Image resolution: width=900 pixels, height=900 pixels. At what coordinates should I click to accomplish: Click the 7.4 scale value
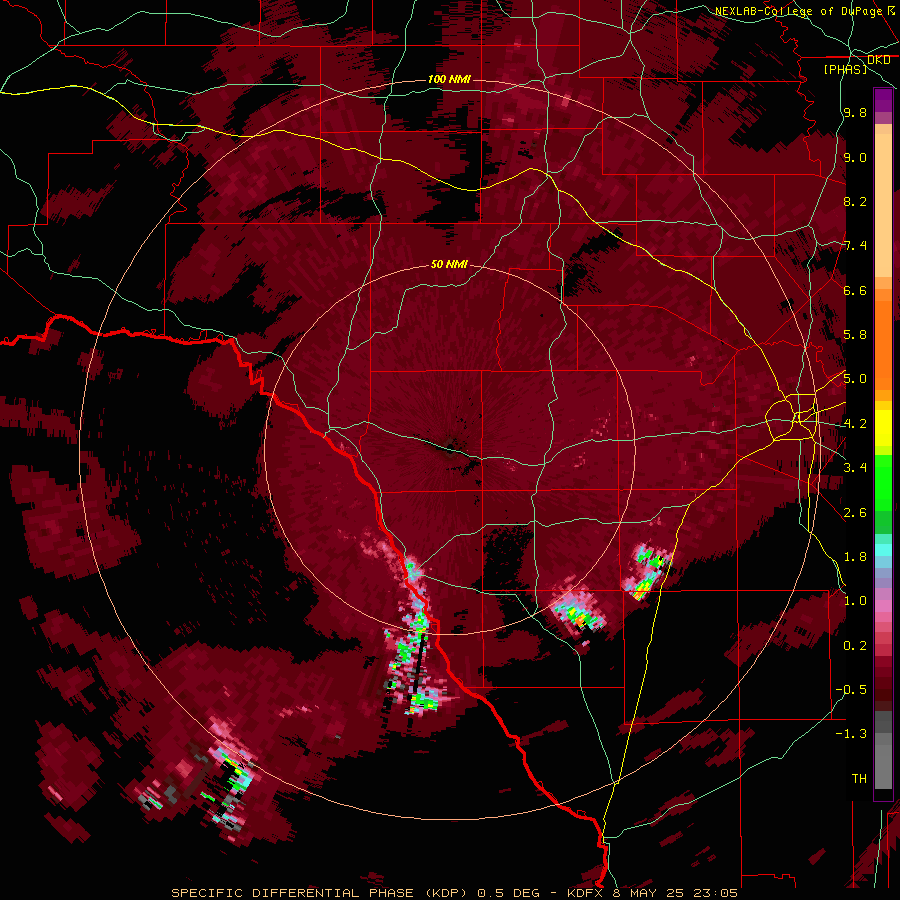[855, 246]
